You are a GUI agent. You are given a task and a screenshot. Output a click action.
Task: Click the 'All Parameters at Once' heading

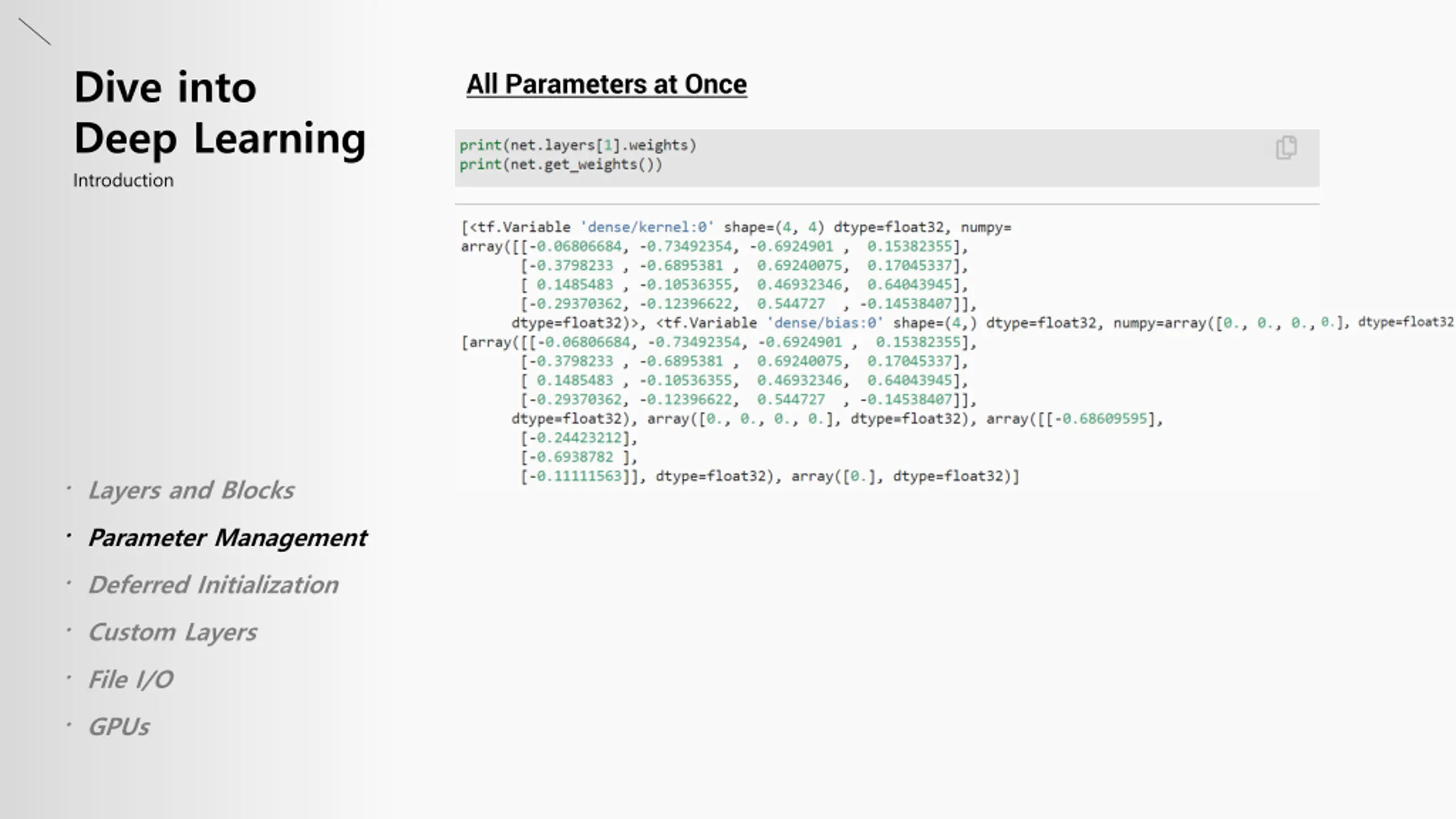(606, 84)
